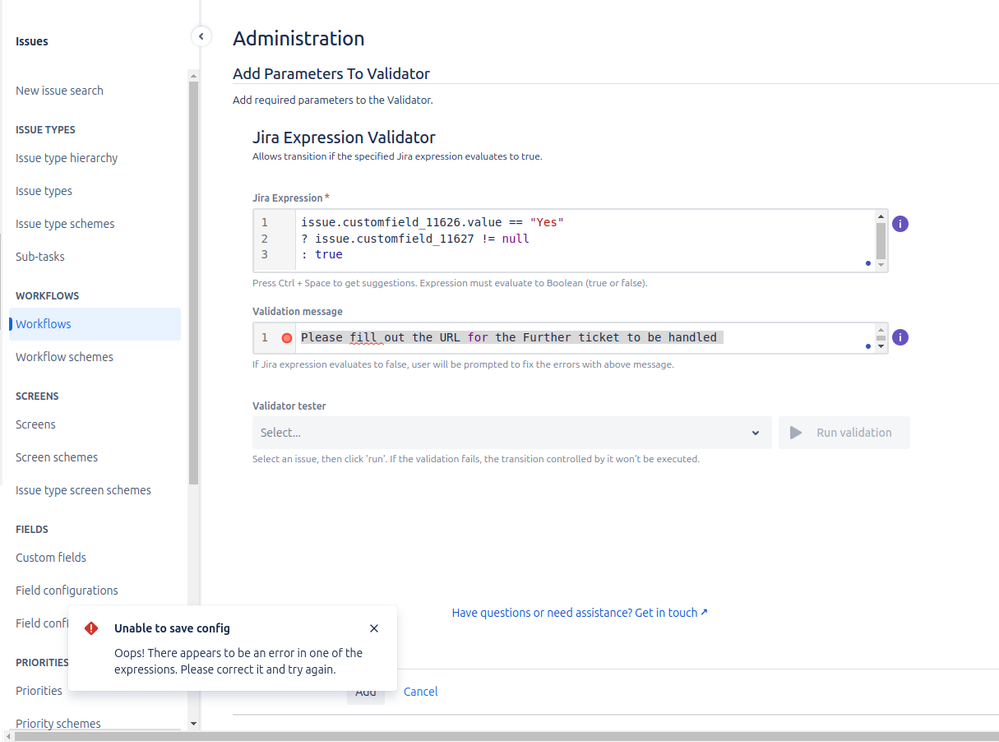
Task: Open Workflow schemes
Action: point(64,357)
